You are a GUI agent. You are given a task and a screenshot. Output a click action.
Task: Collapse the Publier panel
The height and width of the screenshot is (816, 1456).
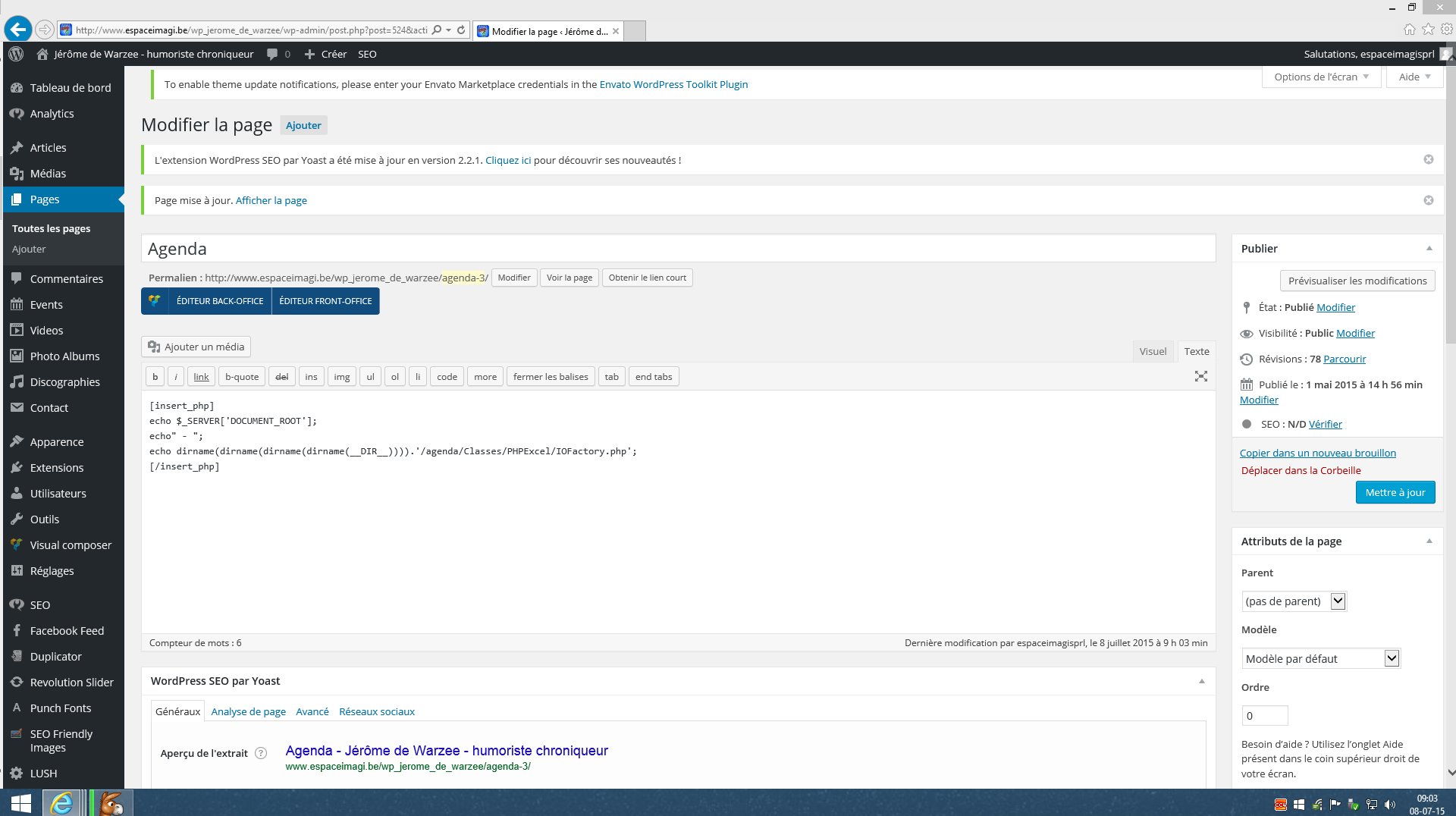tap(1429, 248)
